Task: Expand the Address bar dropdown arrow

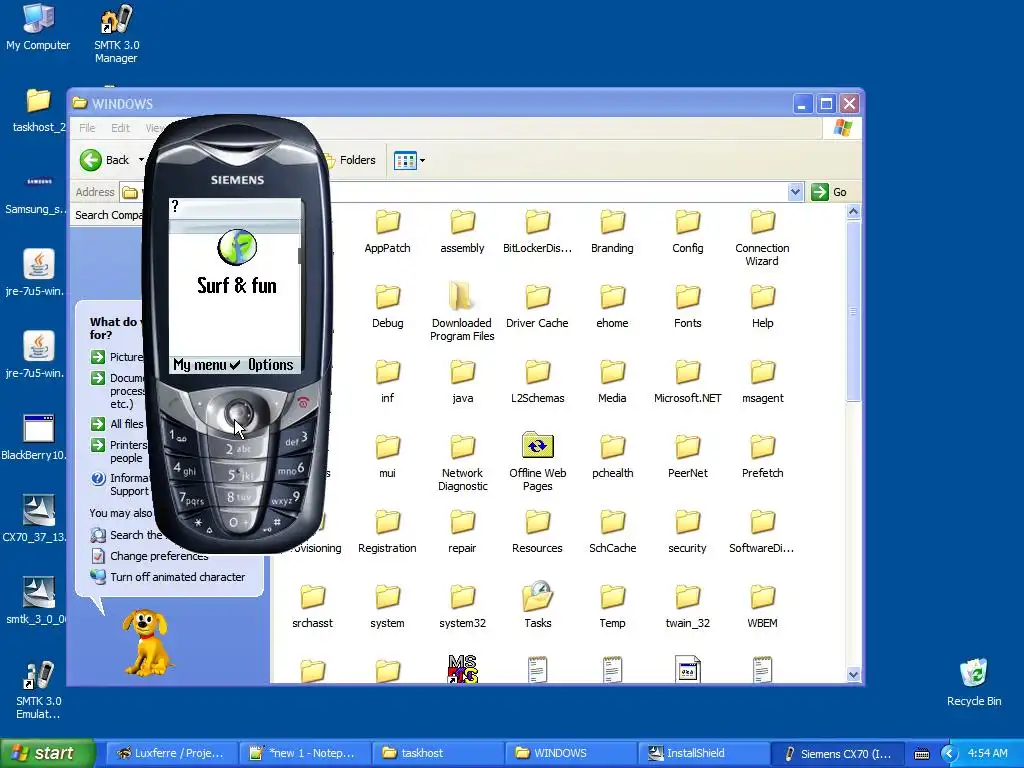Action: [x=795, y=192]
